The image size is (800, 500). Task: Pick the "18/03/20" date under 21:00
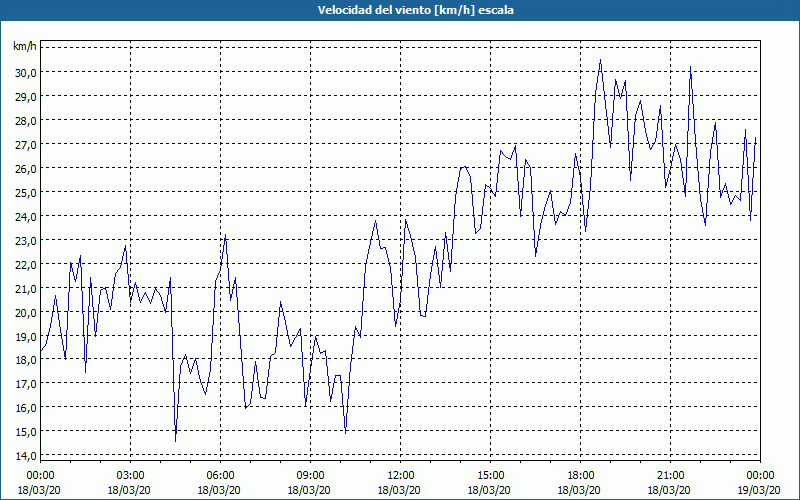[x=669, y=490]
